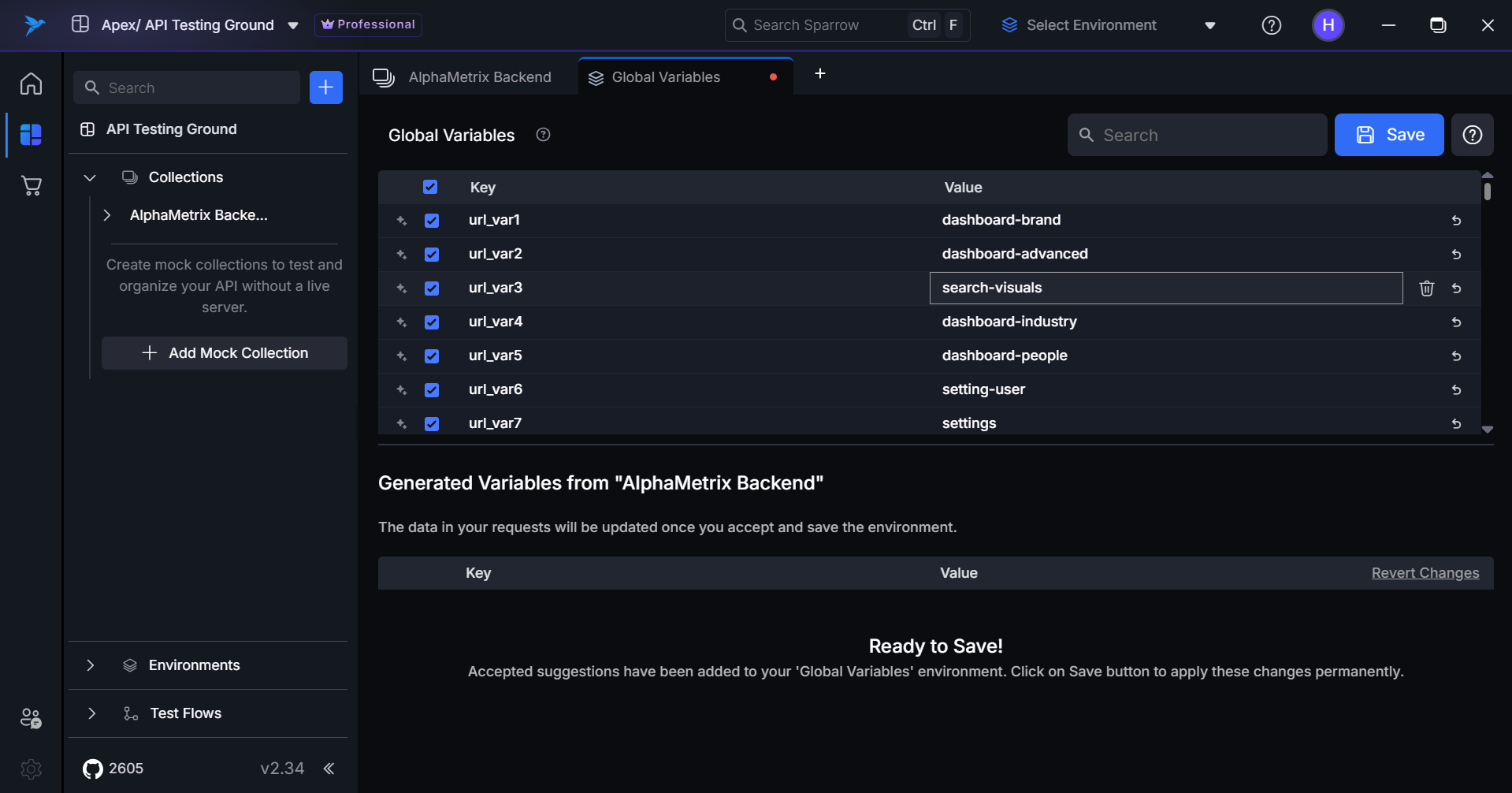The height and width of the screenshot is (793, 1512).
Task: Open a new tab with plus
Action: pos(819,73)
